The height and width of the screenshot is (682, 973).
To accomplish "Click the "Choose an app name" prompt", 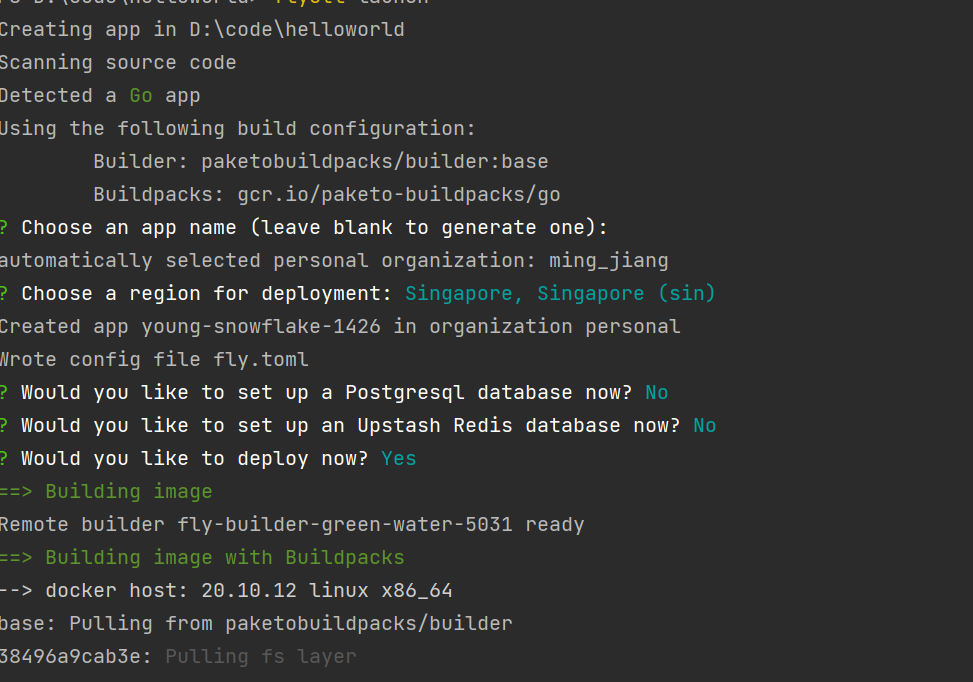I will (x=314, y=227).
